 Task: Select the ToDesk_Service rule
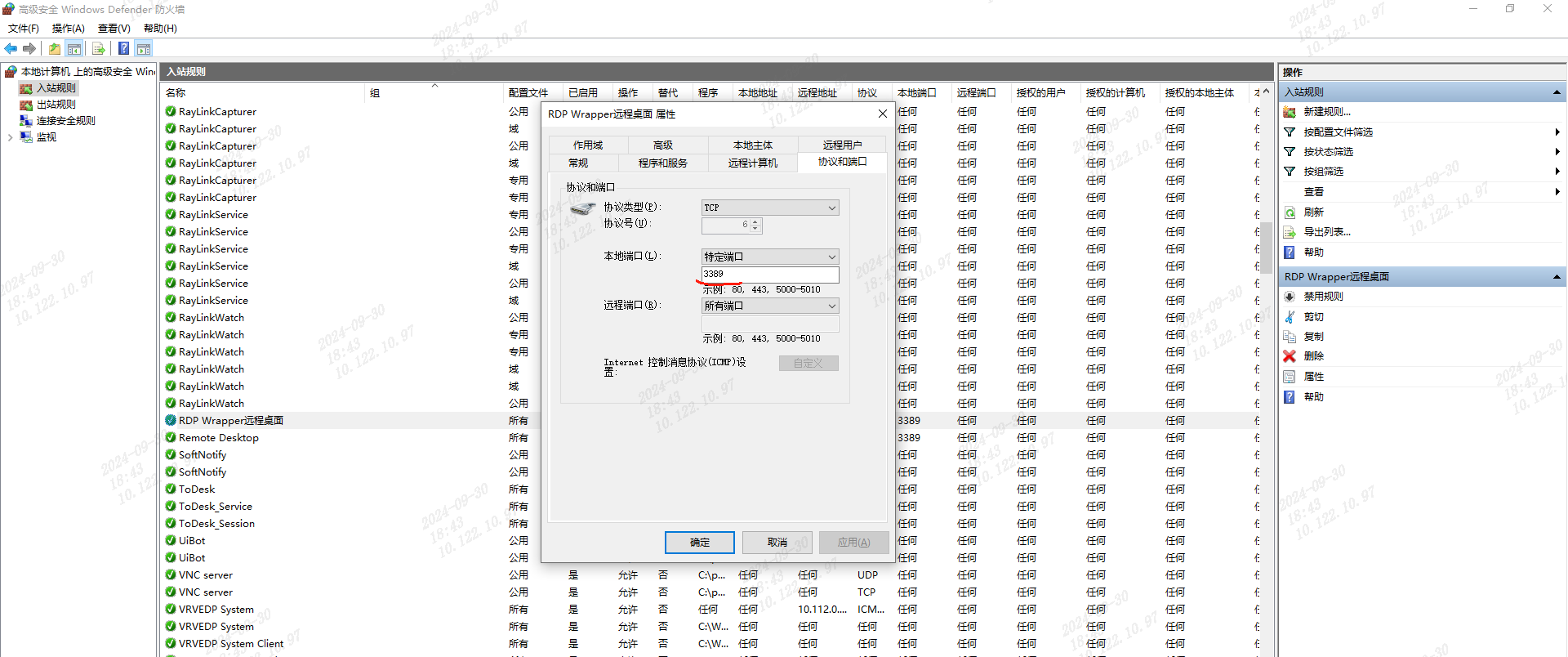tap(216, 507)
